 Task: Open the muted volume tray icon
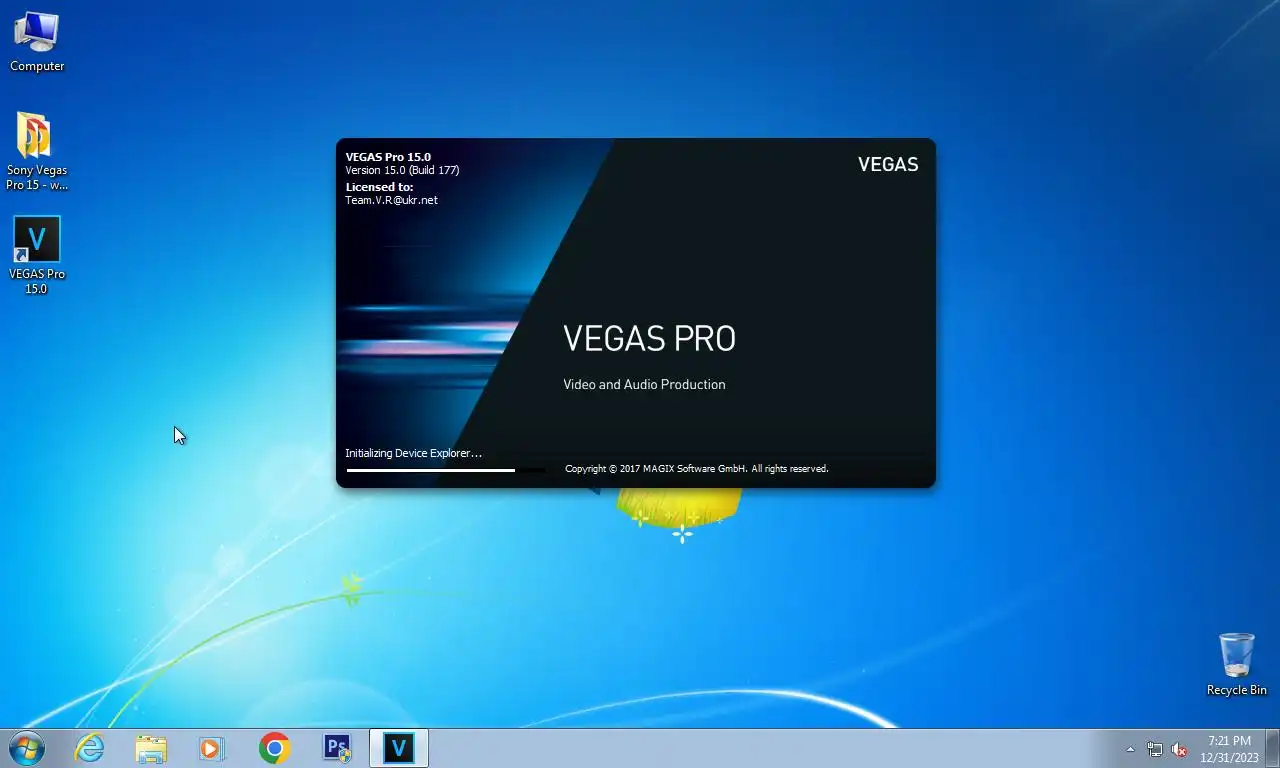[1179, 749]
